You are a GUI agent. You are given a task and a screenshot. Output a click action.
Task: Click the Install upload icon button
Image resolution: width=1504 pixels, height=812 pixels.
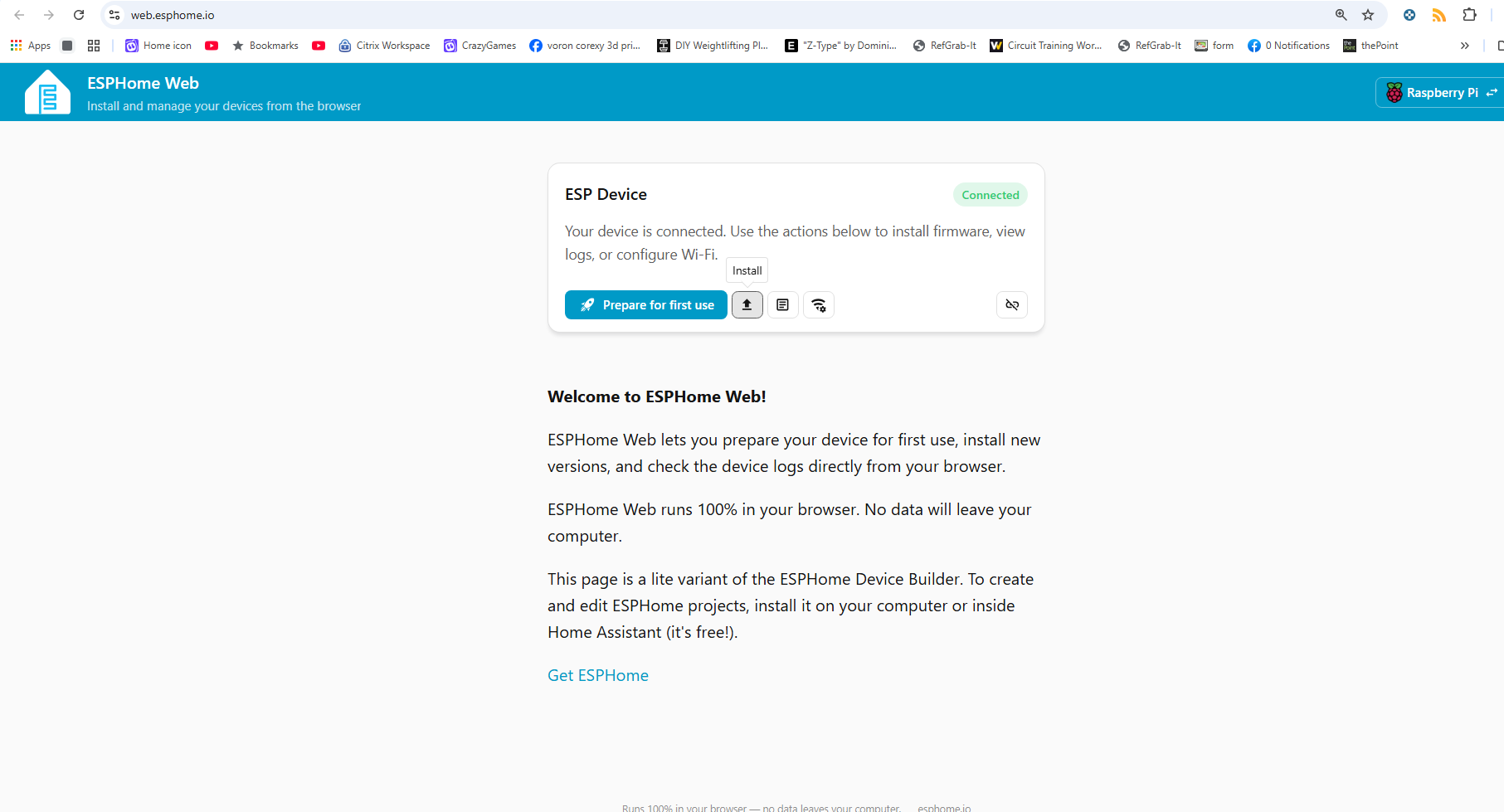tap(747, 305)
